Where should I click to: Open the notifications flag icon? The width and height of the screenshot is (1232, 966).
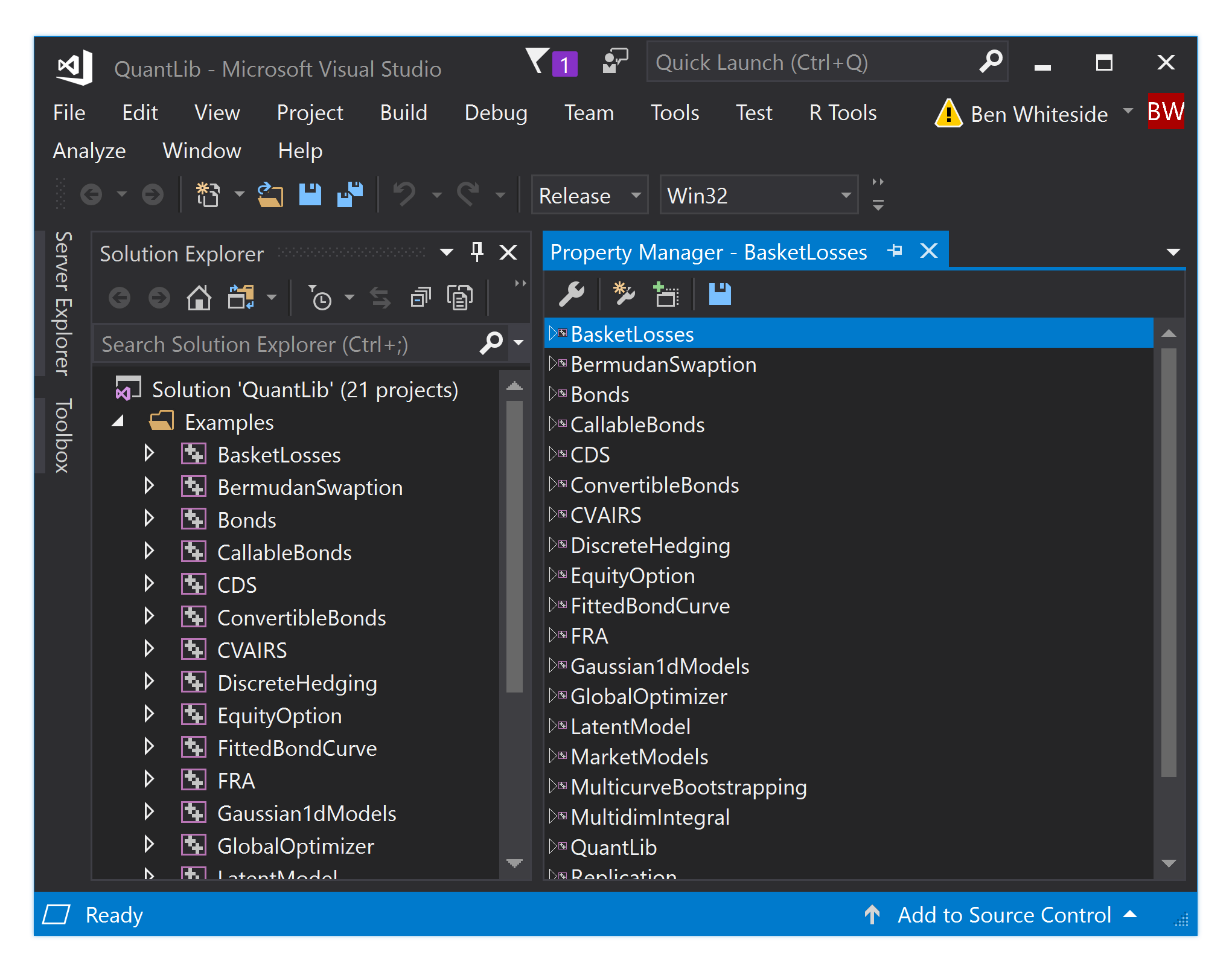coord(537,62)
